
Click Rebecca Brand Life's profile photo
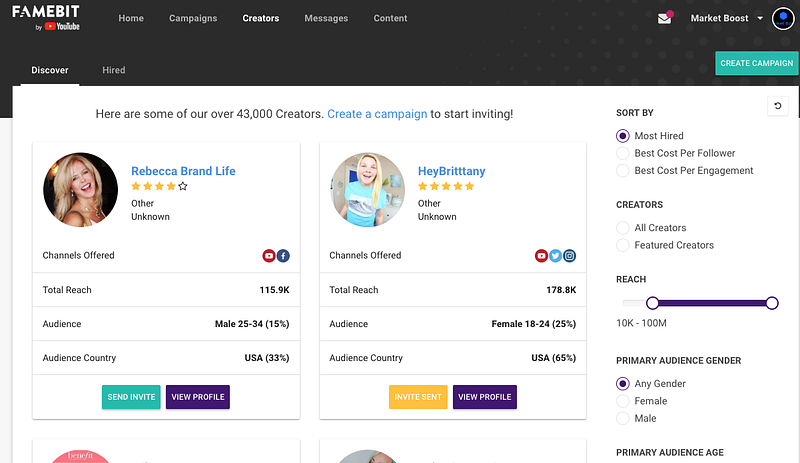point(81,189)
